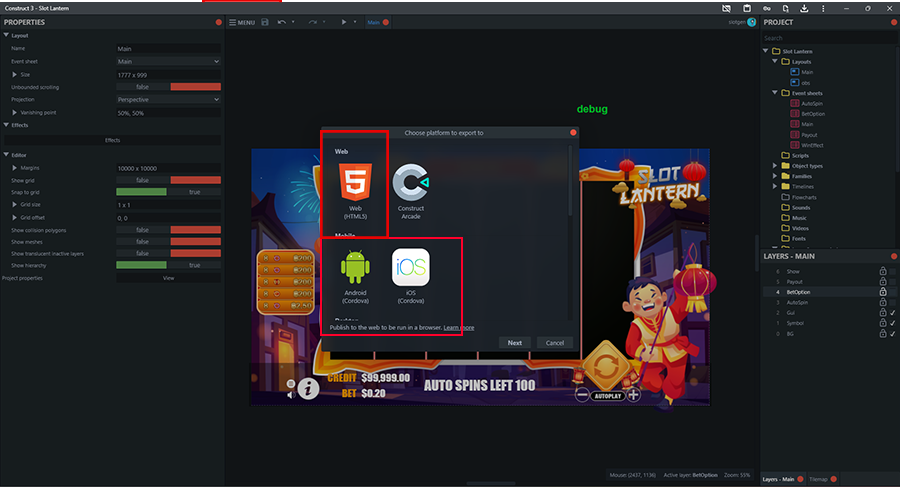
Task: Click the key/password icon in title bar
Action: (766, 9)
